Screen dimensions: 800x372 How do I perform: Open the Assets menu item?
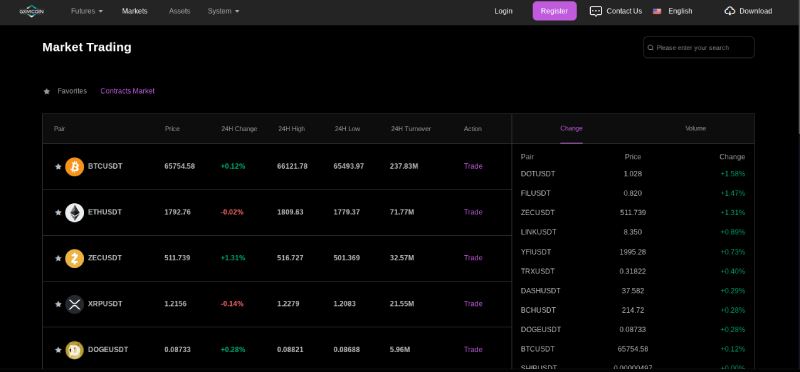180,11
